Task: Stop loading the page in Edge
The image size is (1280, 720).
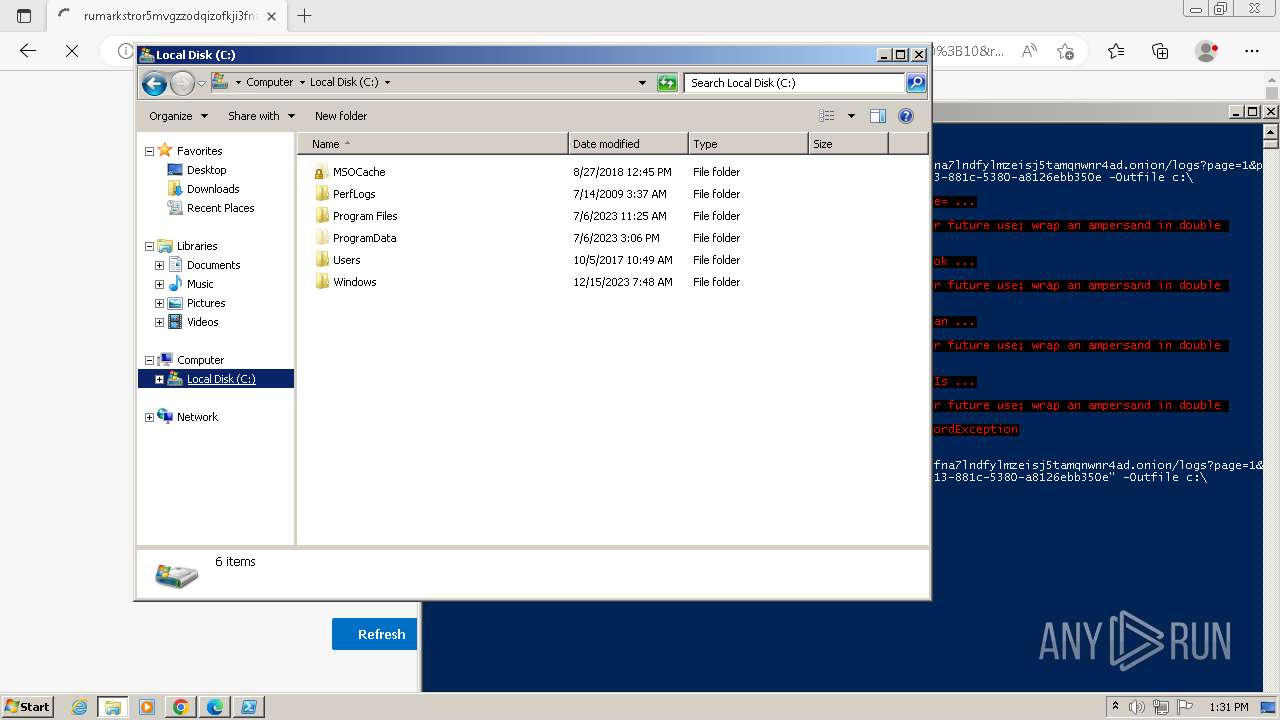Action: pyautogui.click(x=72, y=50)
